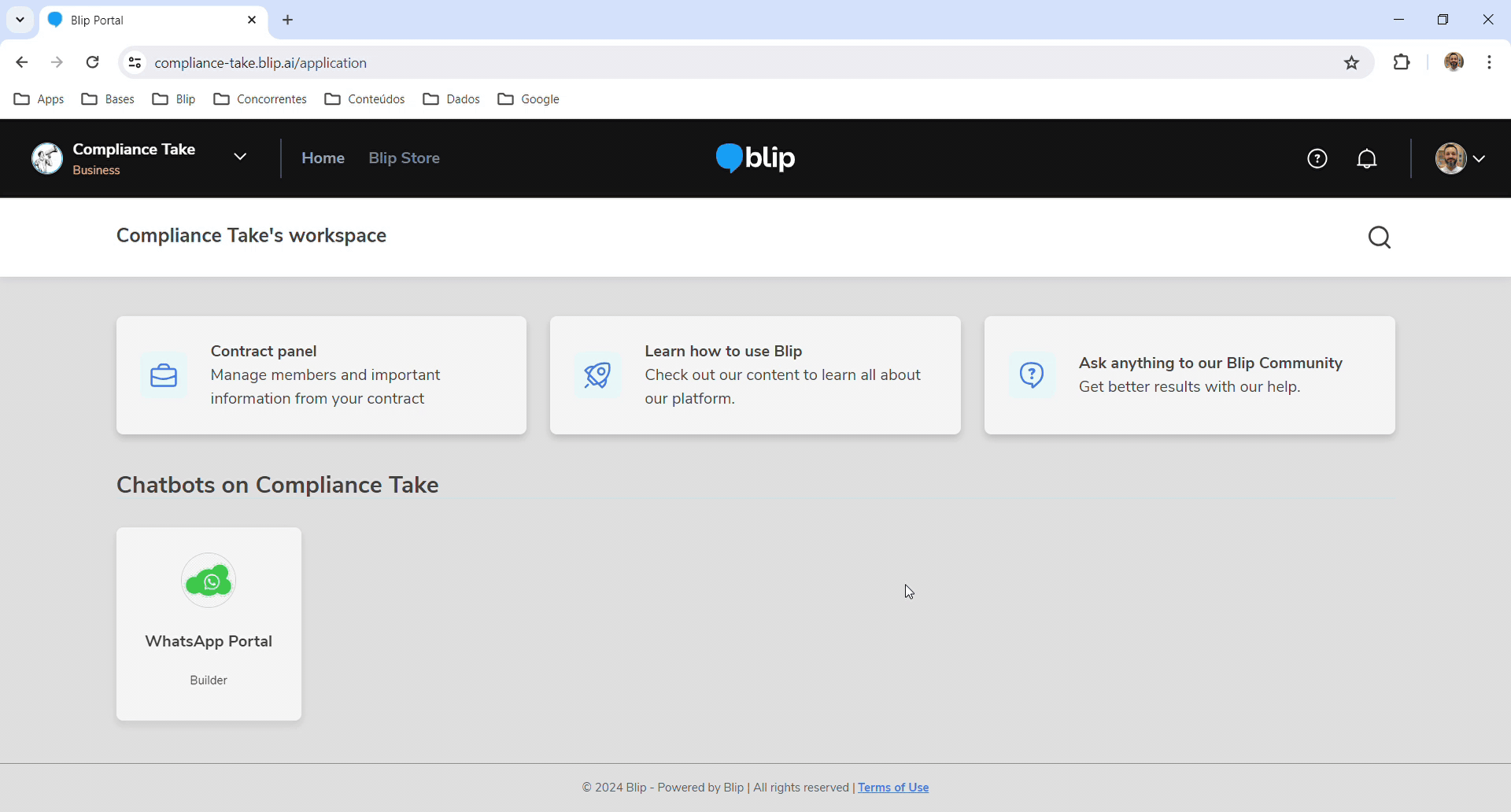Open the Conteúdos bookmarks folder
This screenshot has width=1511, height=812.
364,99
